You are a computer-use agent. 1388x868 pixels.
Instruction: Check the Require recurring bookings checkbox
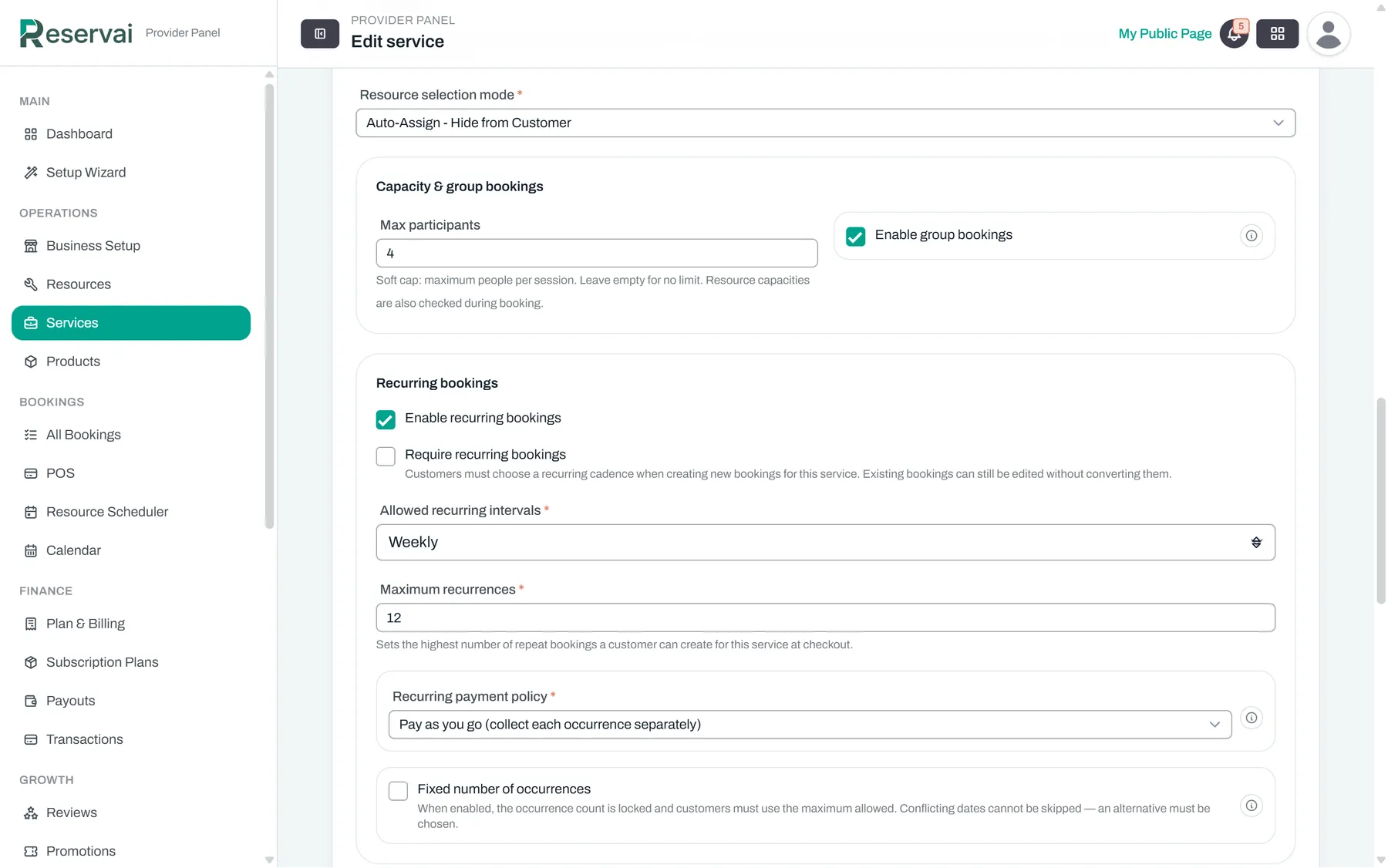coord(386,456)
